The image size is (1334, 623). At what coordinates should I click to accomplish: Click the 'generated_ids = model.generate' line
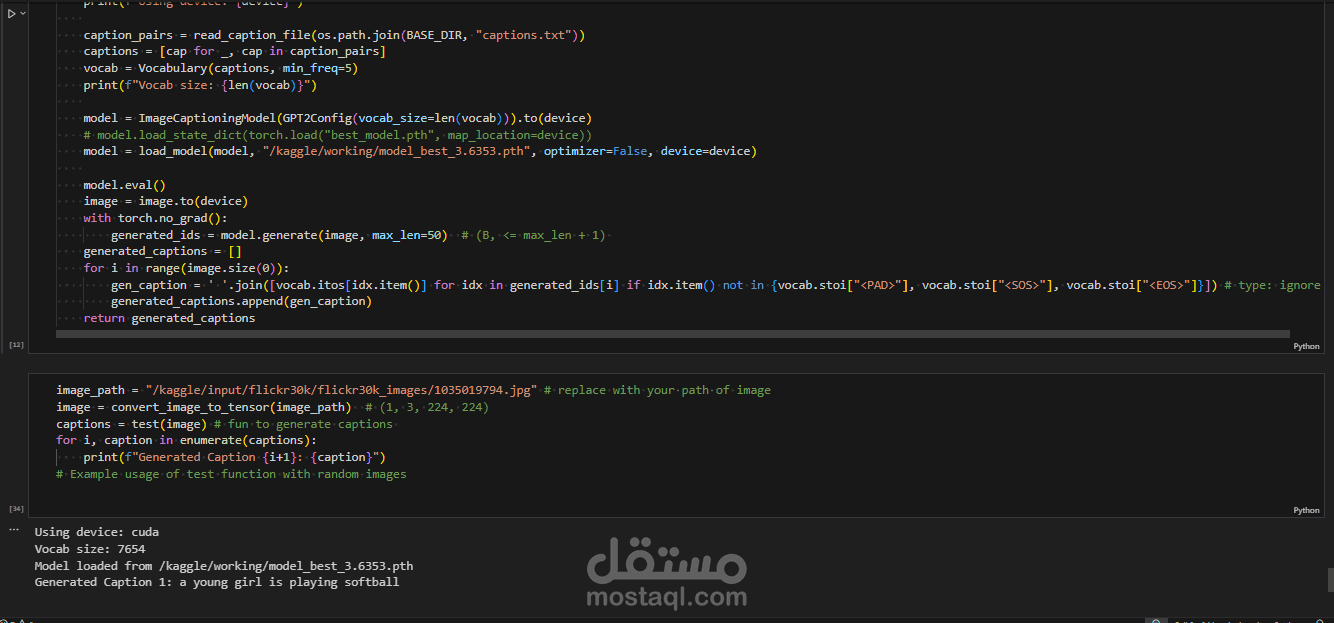coord(359,235)
